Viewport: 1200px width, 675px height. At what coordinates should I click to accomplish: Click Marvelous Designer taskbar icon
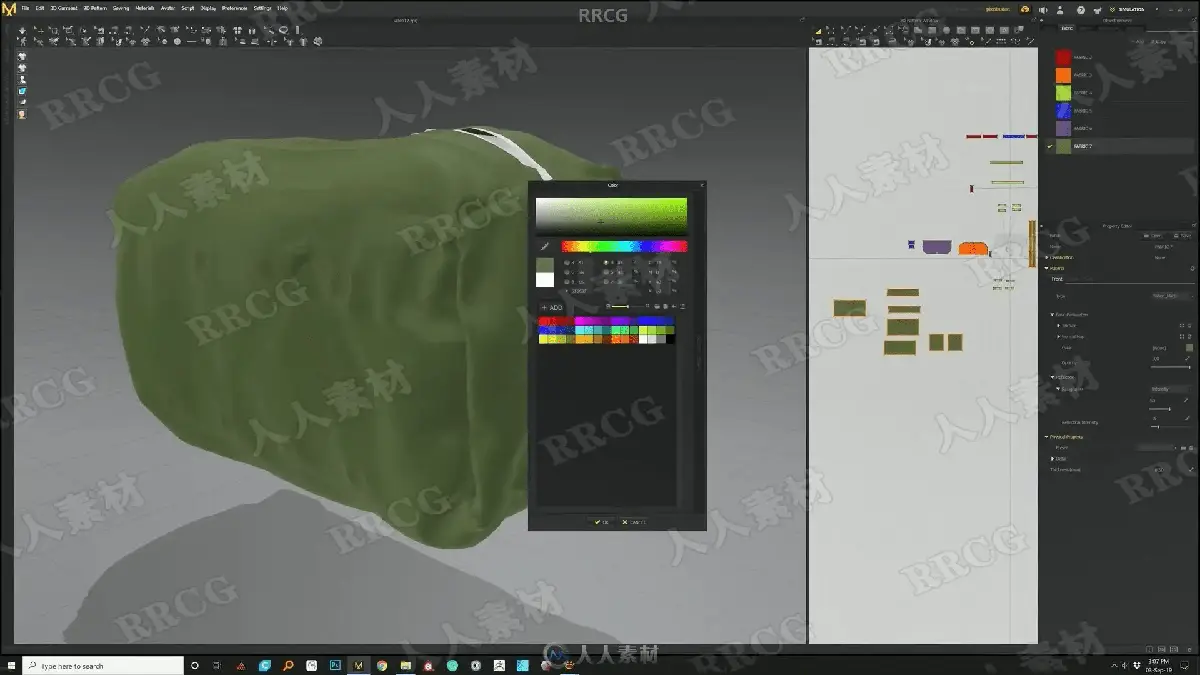tap(358, 665)
